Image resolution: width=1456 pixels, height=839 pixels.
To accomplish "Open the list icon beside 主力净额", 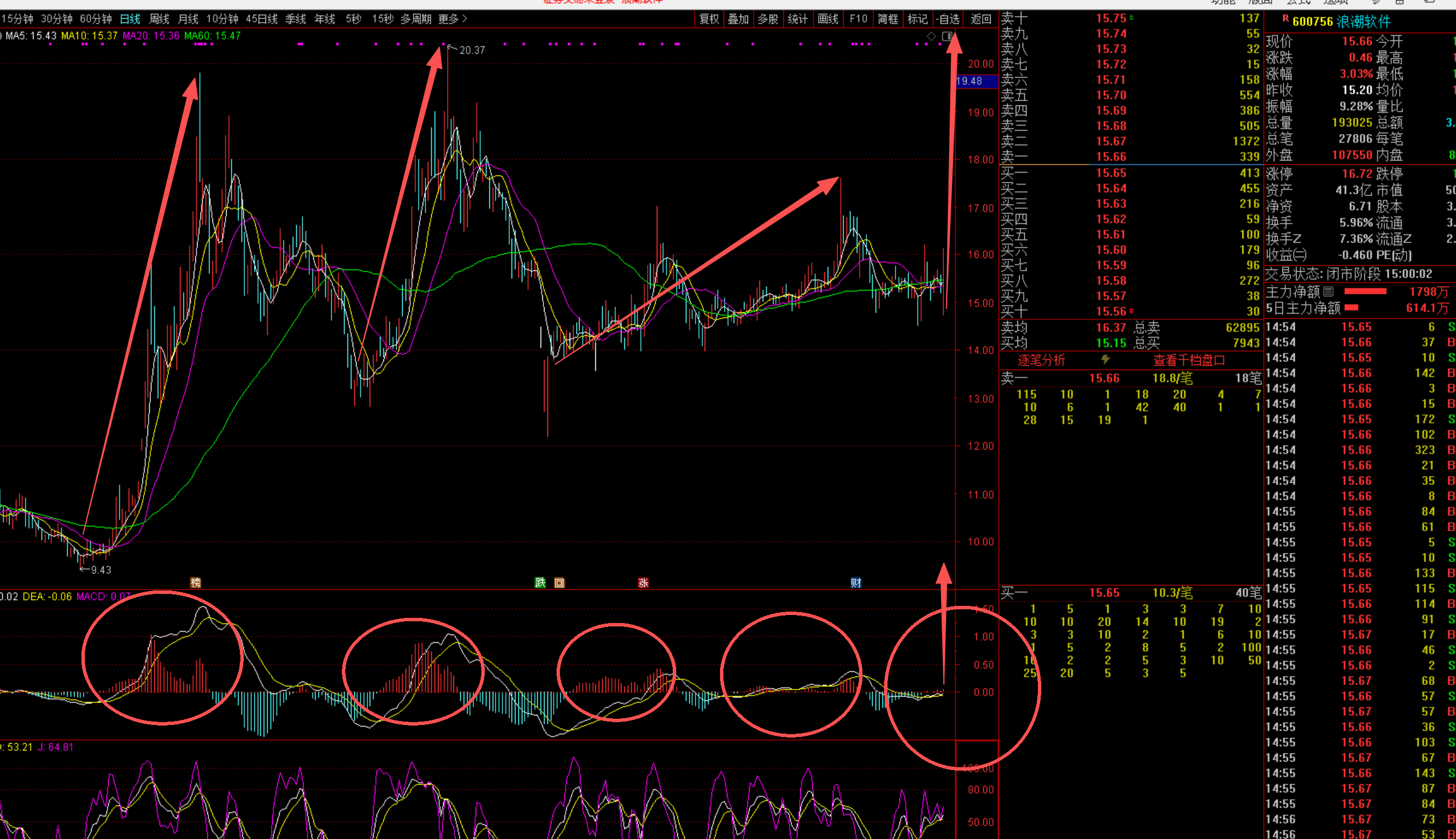I will 1329,292.
